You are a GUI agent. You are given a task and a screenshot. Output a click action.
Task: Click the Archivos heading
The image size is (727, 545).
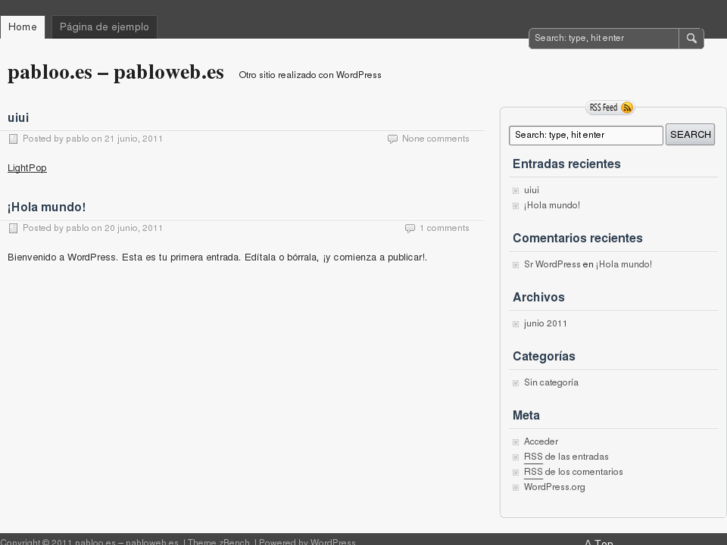coord(538,297)
